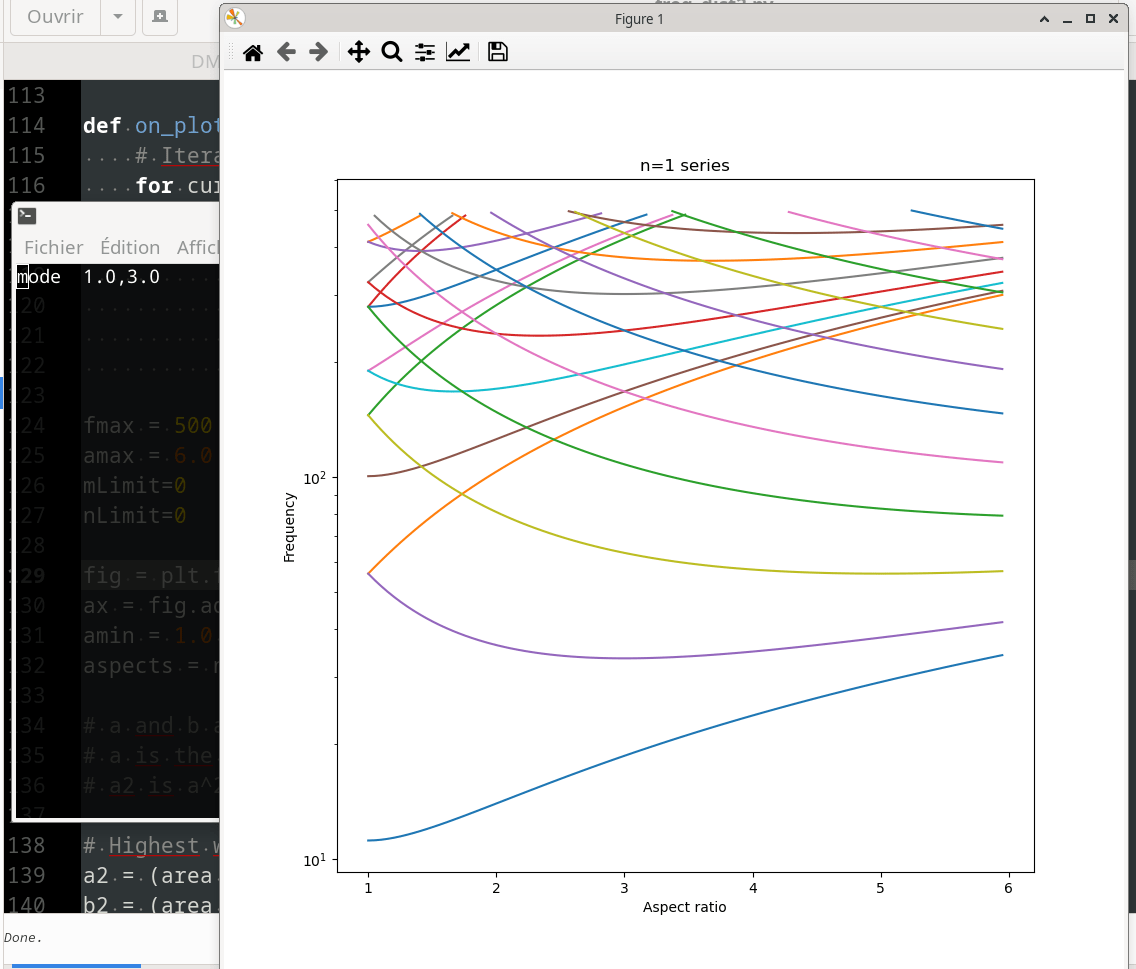Click line number 113 in the editor

coord(27,95)
